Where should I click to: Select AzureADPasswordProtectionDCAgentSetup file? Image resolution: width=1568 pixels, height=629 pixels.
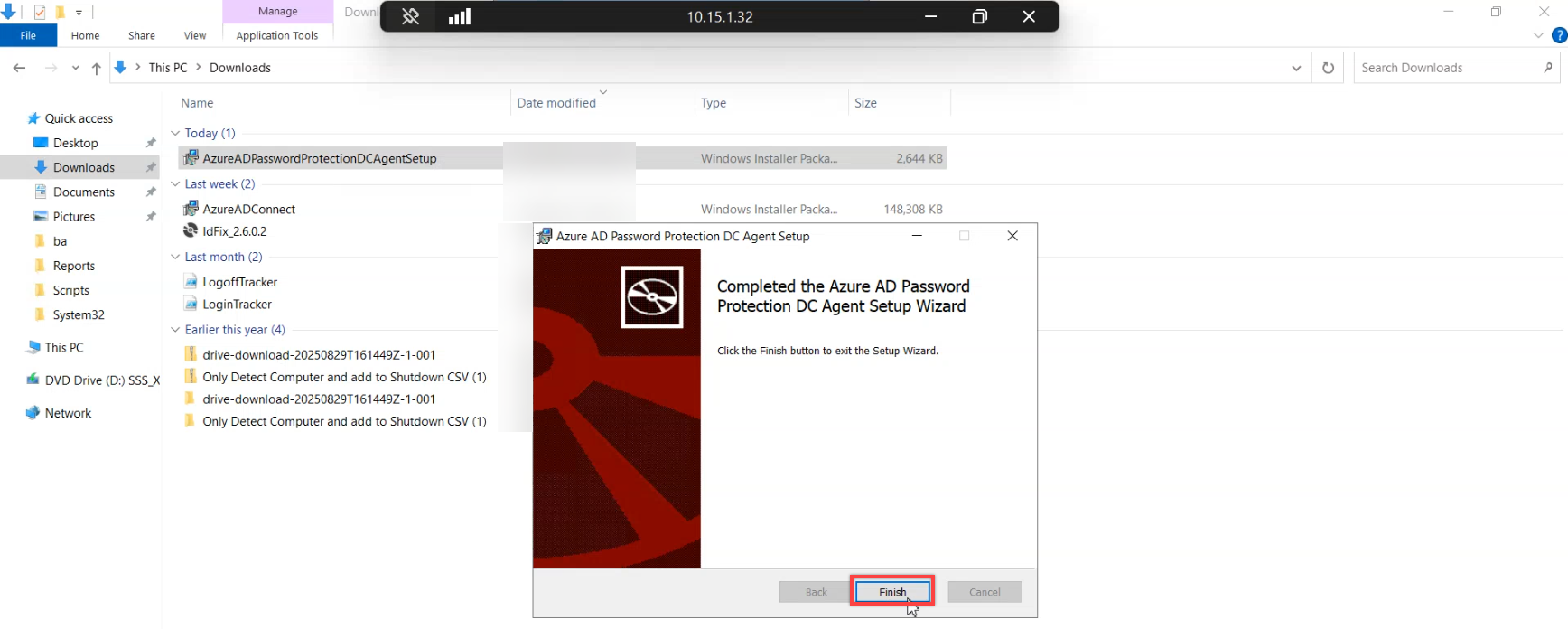pyautogui.click(x=563, y=158)
